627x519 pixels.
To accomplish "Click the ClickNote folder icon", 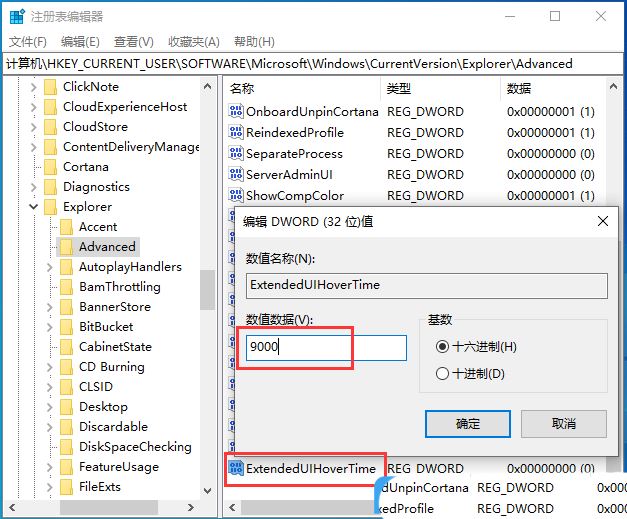I will (x=50, y=87).
